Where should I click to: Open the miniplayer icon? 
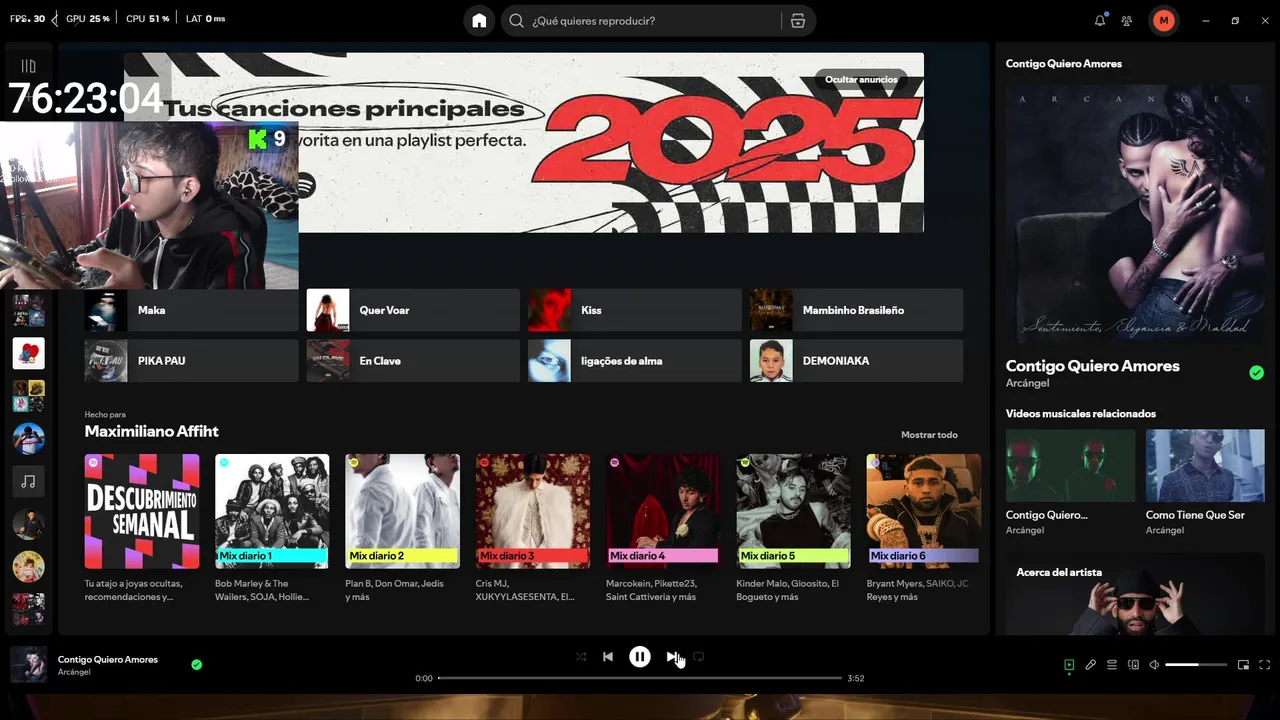click(x=1243, y=665)
